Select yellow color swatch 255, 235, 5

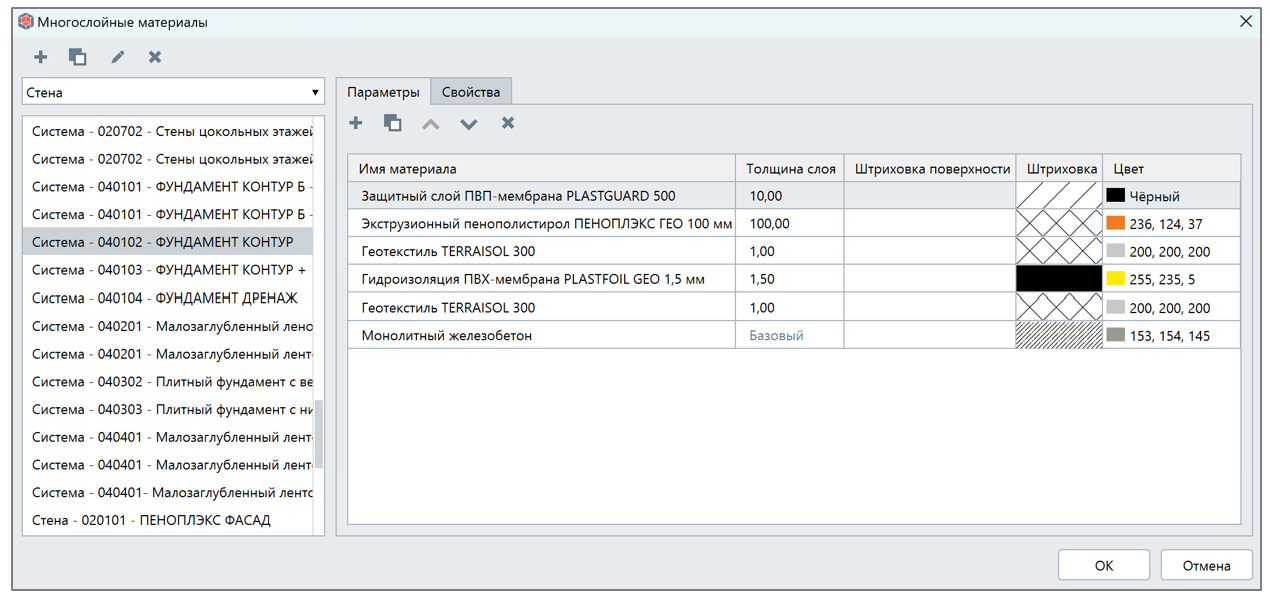click(1116, 279)
